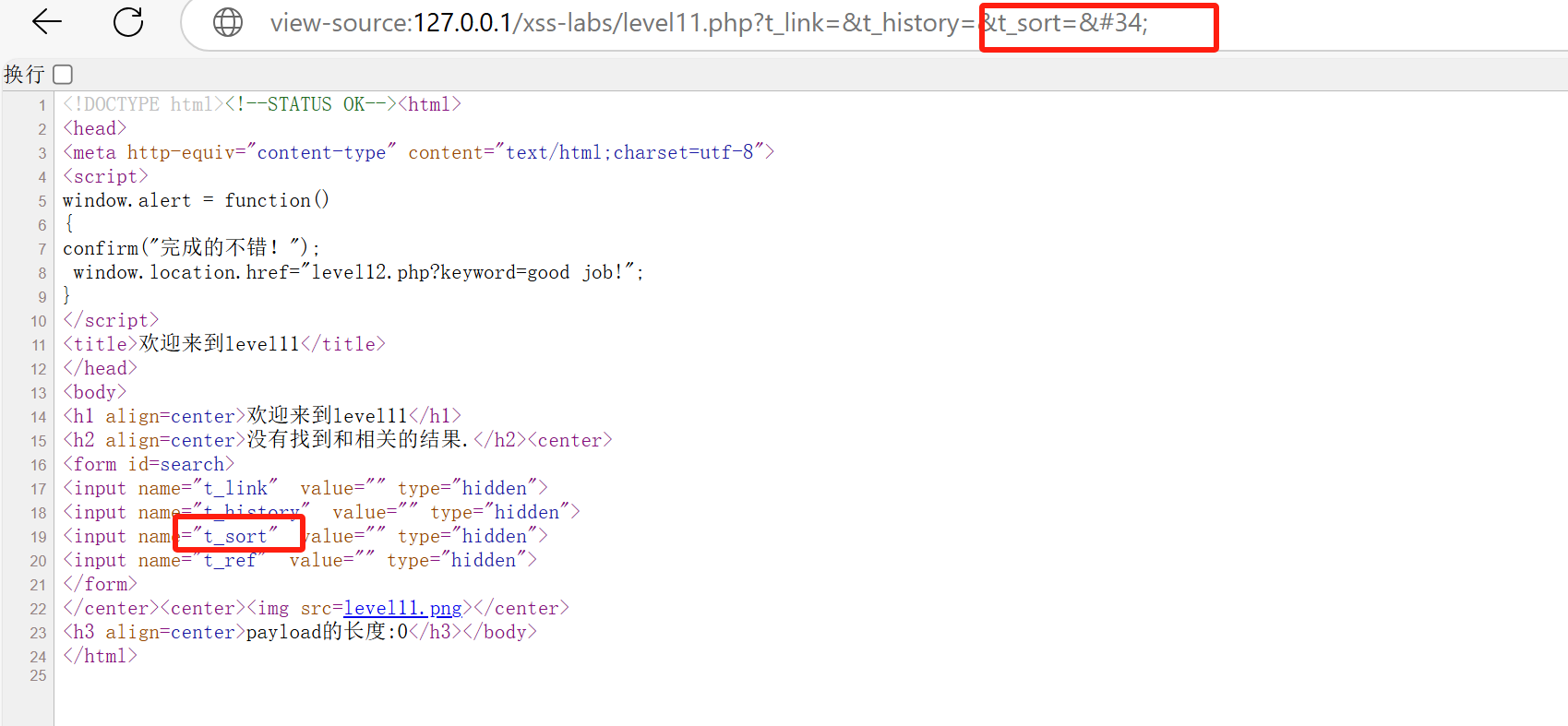
Task: Click the closing '</form>' tag line
Action: 100,584
